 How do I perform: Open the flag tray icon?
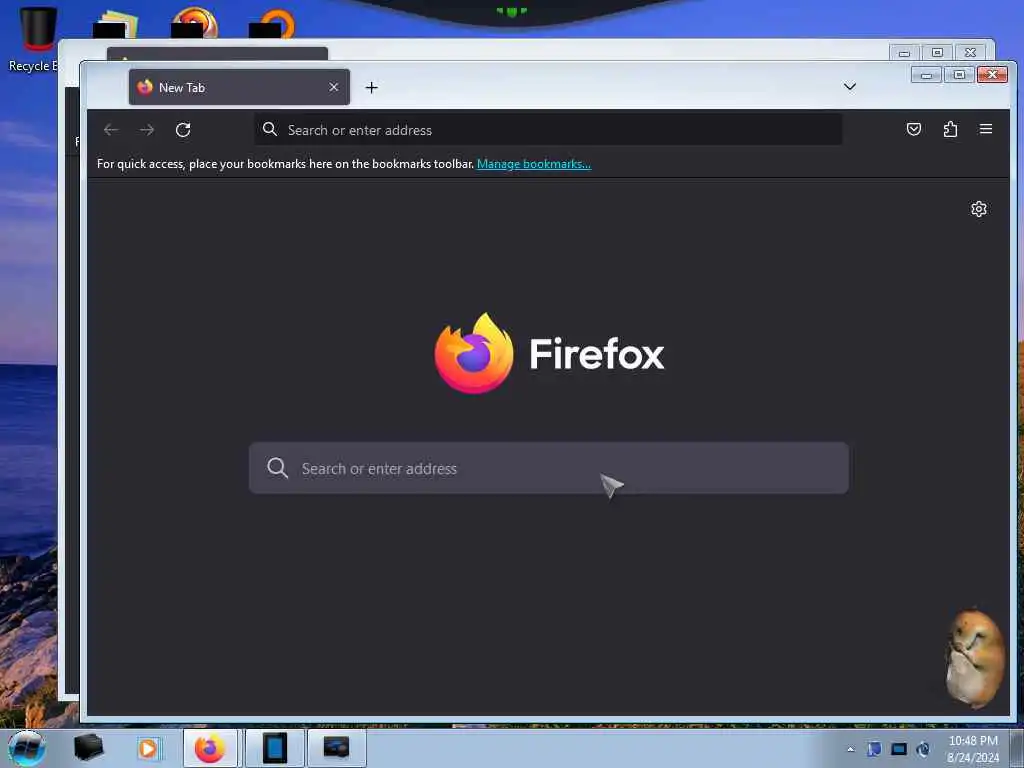click(x=874, y=749)
